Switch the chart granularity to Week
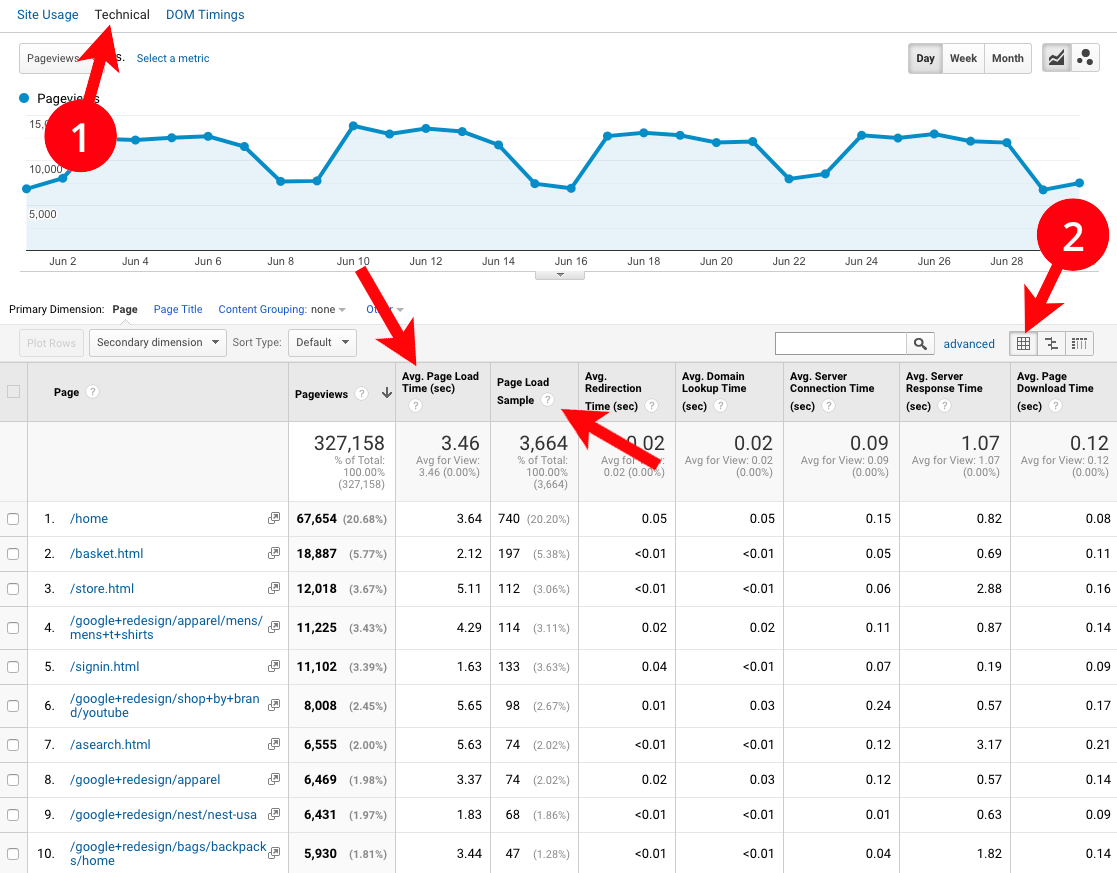The image size is (1117, 873). (x=962, y=58)
